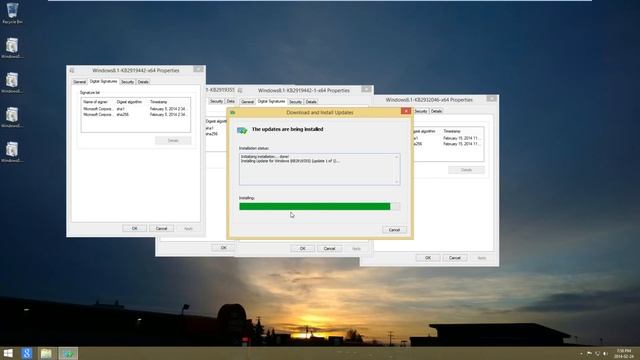Open File Explorer from the taskbar
The image size is (640, 360).
(x=46, y=353)
